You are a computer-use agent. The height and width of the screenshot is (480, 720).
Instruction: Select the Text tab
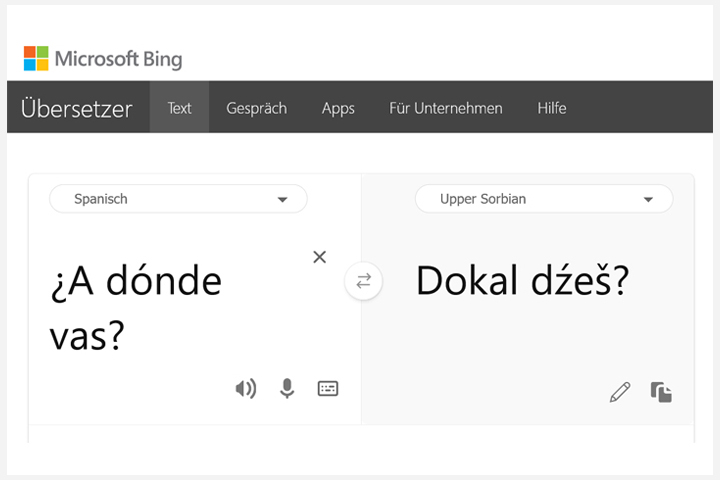click(x=179, y=108)
